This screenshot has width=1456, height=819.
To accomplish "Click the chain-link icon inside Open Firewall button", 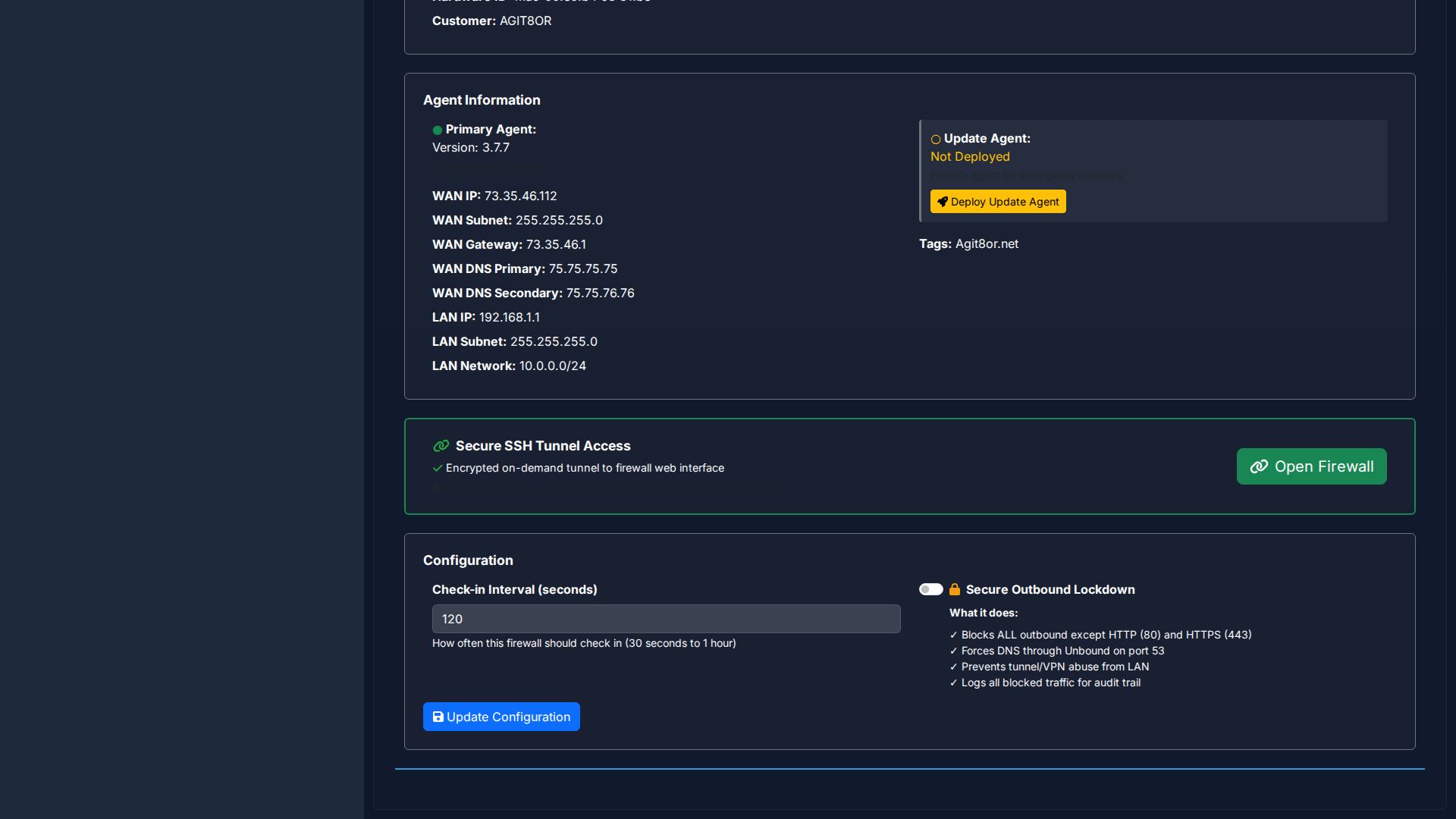I will [1259, 467].
